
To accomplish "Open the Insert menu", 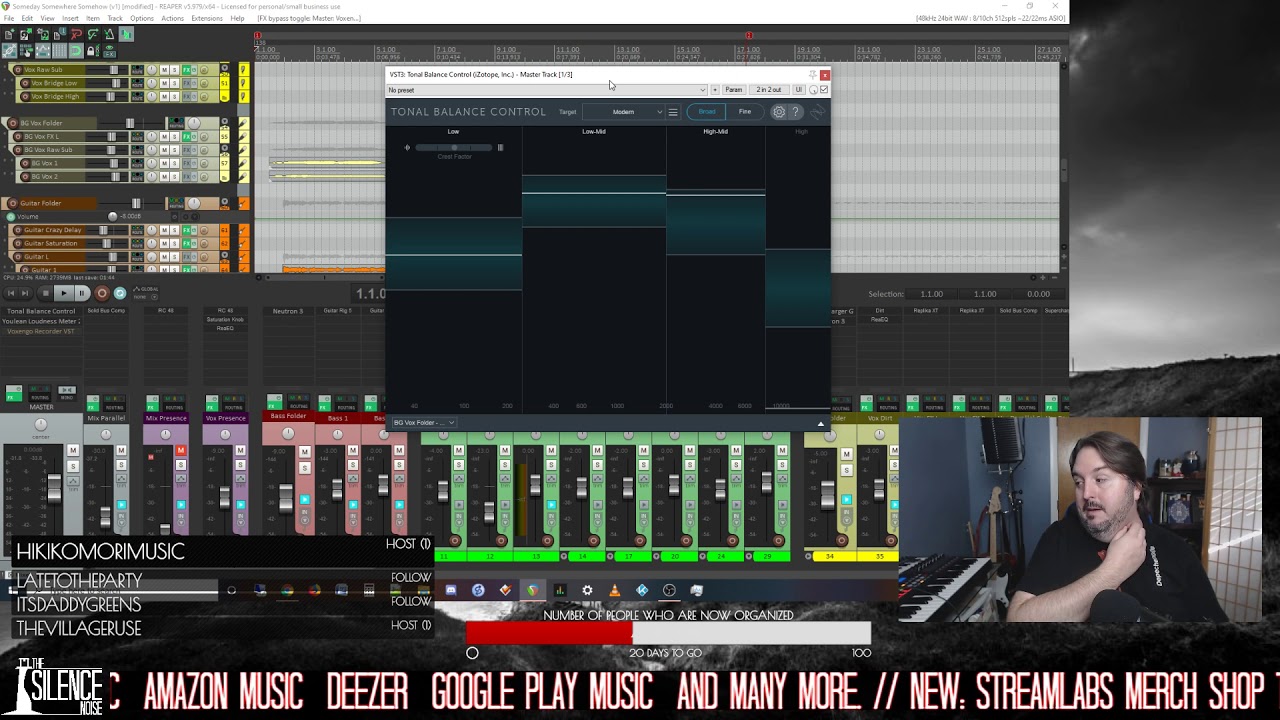I will [x=70, y=18].
